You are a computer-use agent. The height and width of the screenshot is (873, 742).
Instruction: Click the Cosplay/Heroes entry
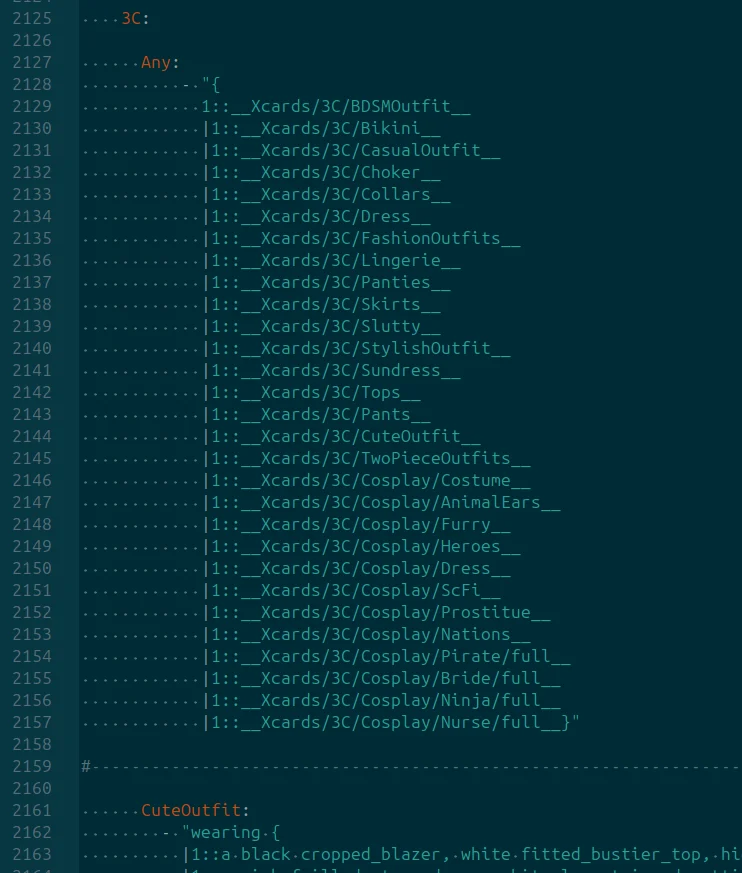(x=362, y=547)
